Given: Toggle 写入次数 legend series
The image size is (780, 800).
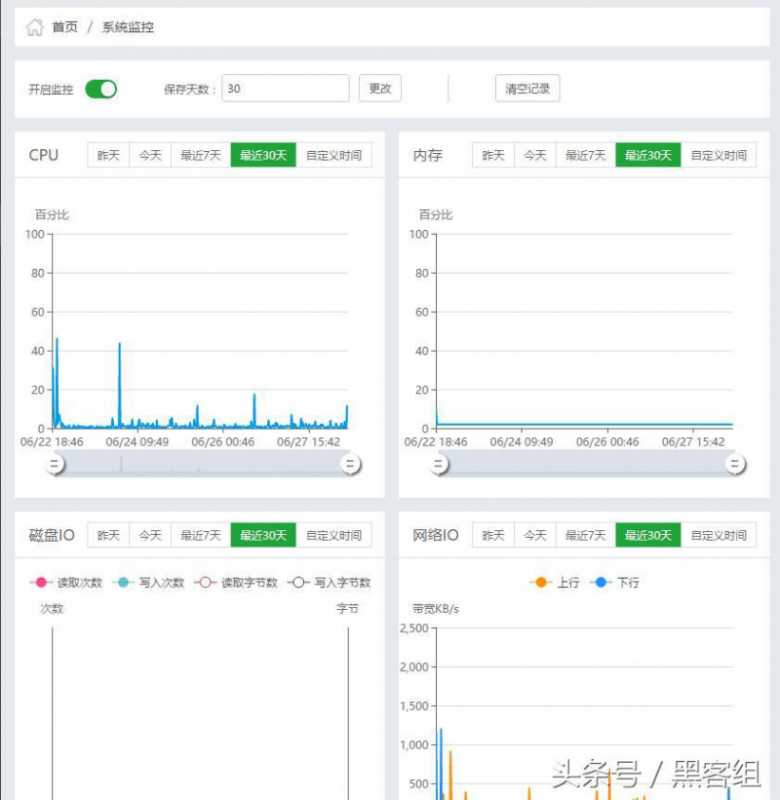Looking at the screenshot, I should [148, 582].
